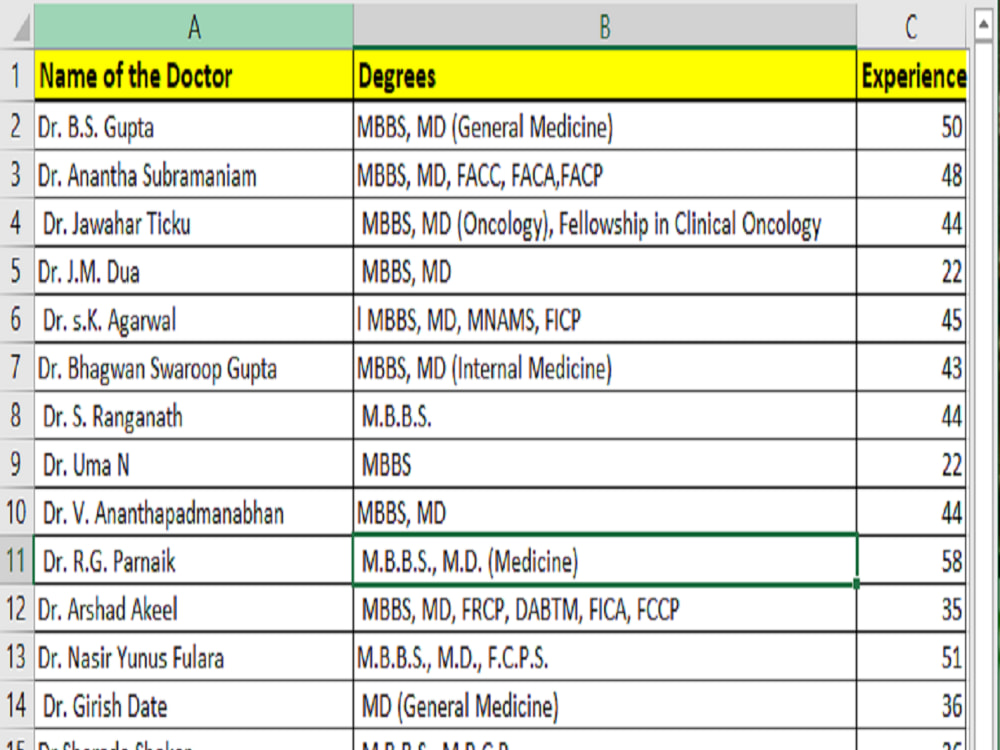
Task: Click the vertical scrollbar up arrow
Action: [983, 24]
